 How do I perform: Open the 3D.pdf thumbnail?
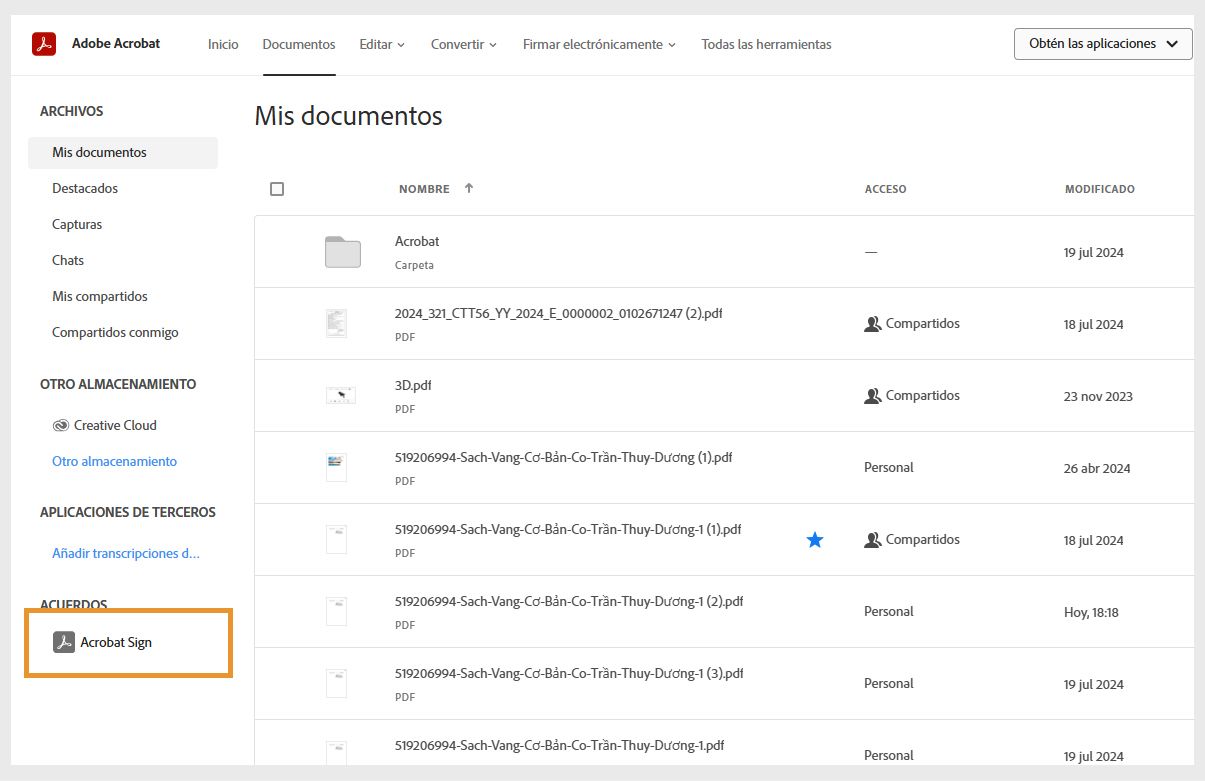point(340,394)
